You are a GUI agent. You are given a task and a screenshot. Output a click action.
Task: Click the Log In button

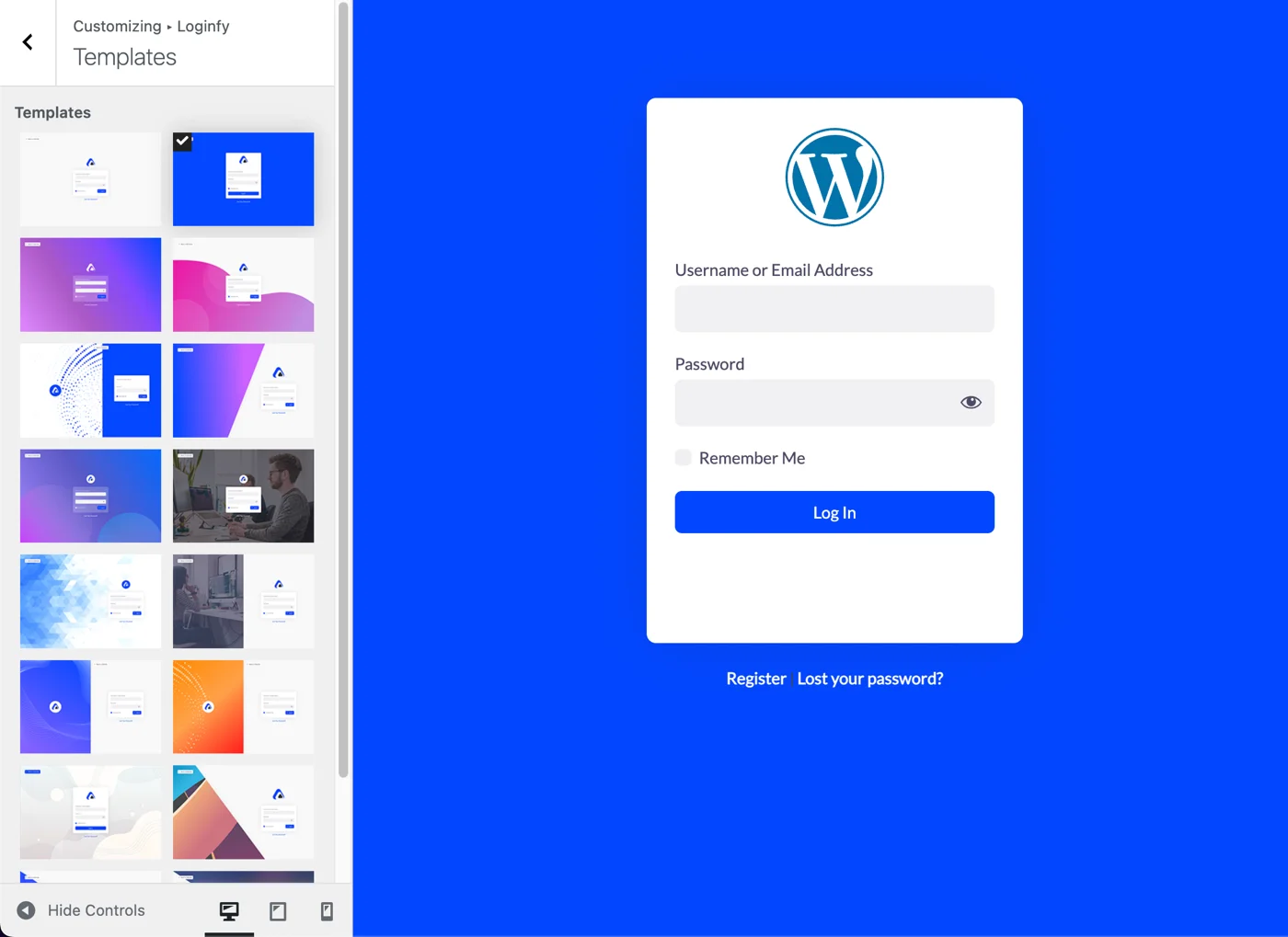(x=834, y=512)
